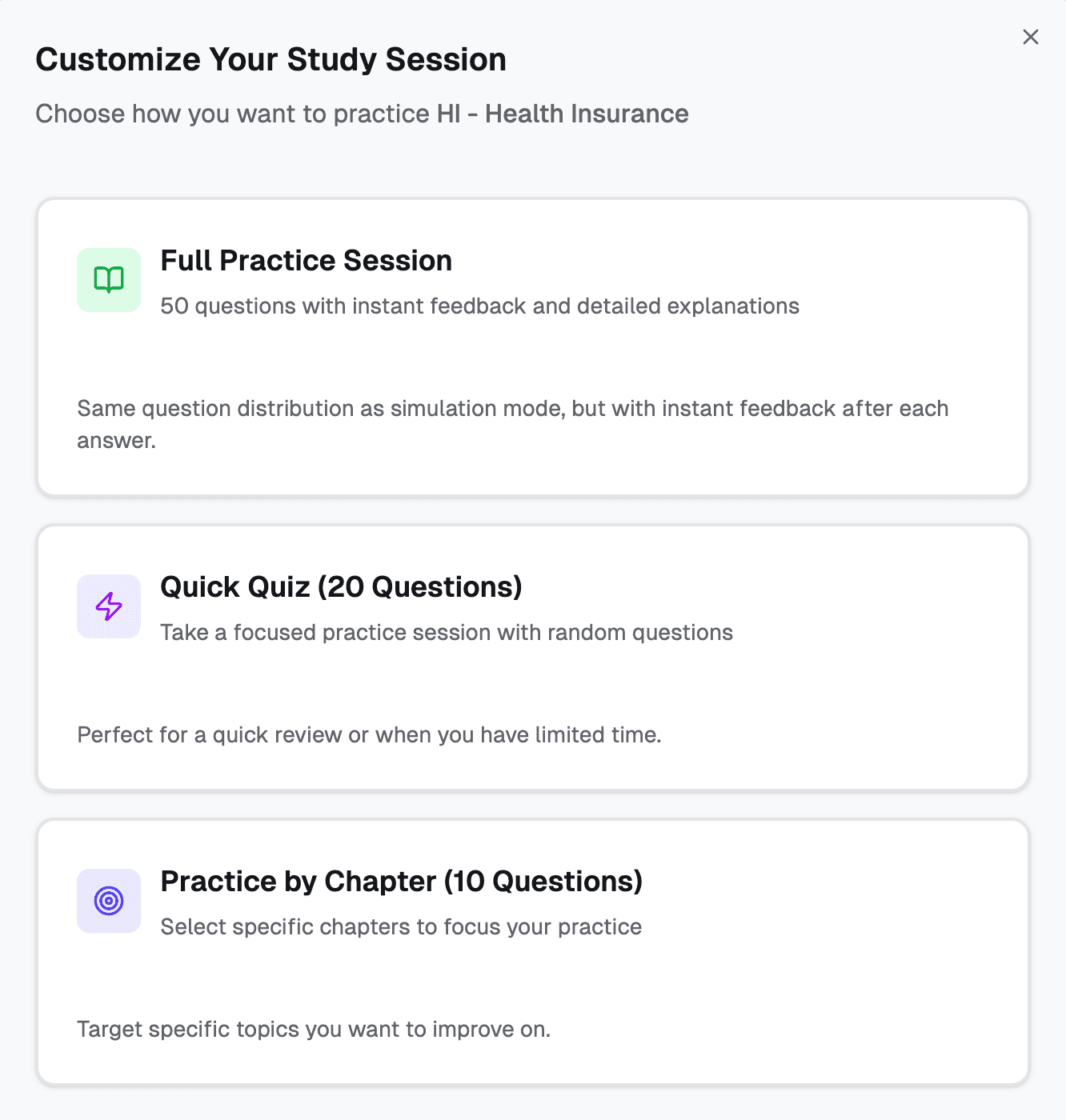Click the icon beside Quick Quiz heading

point(109,606)
